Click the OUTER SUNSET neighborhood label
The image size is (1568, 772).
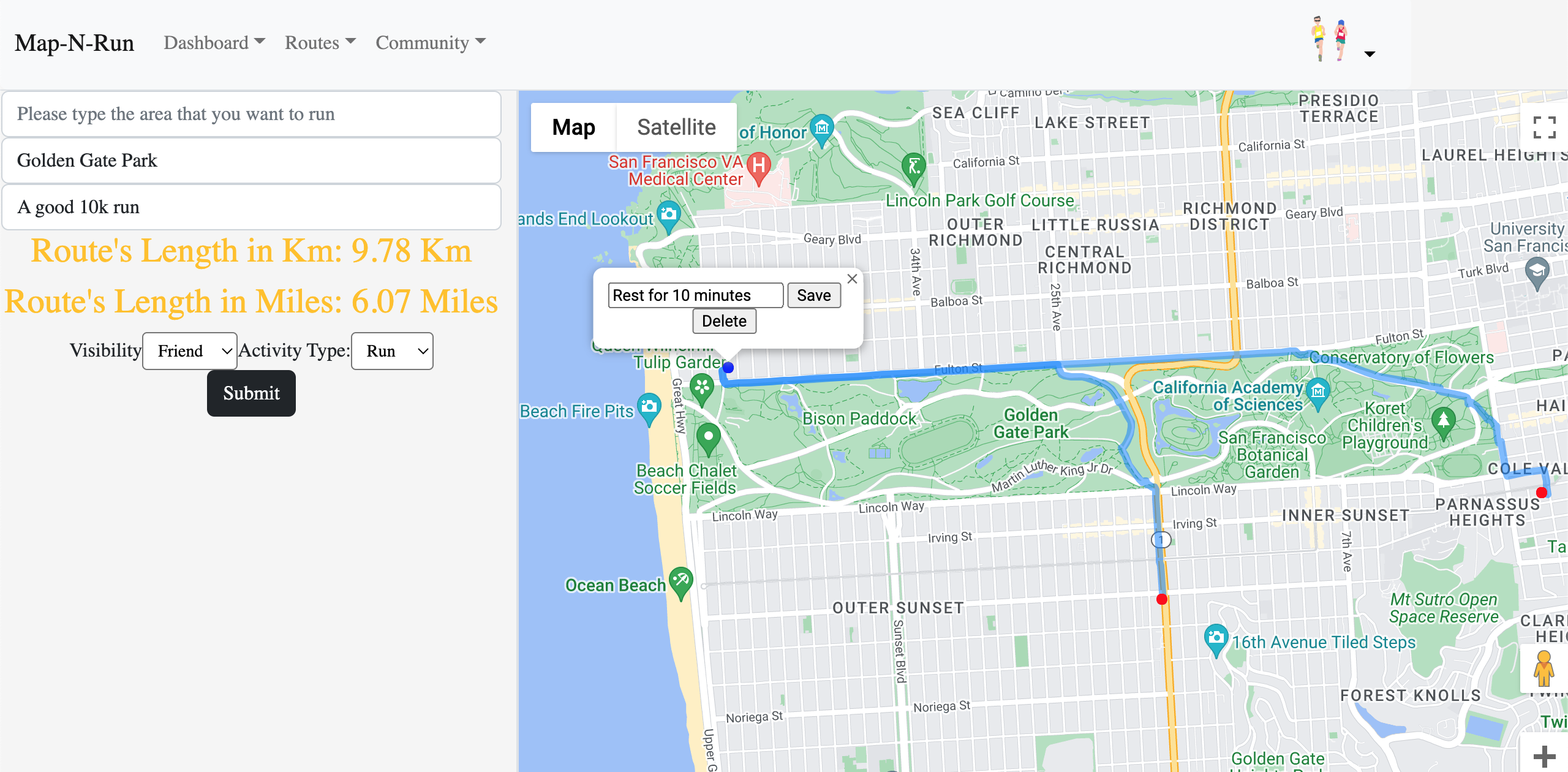(x=898, y=608)
